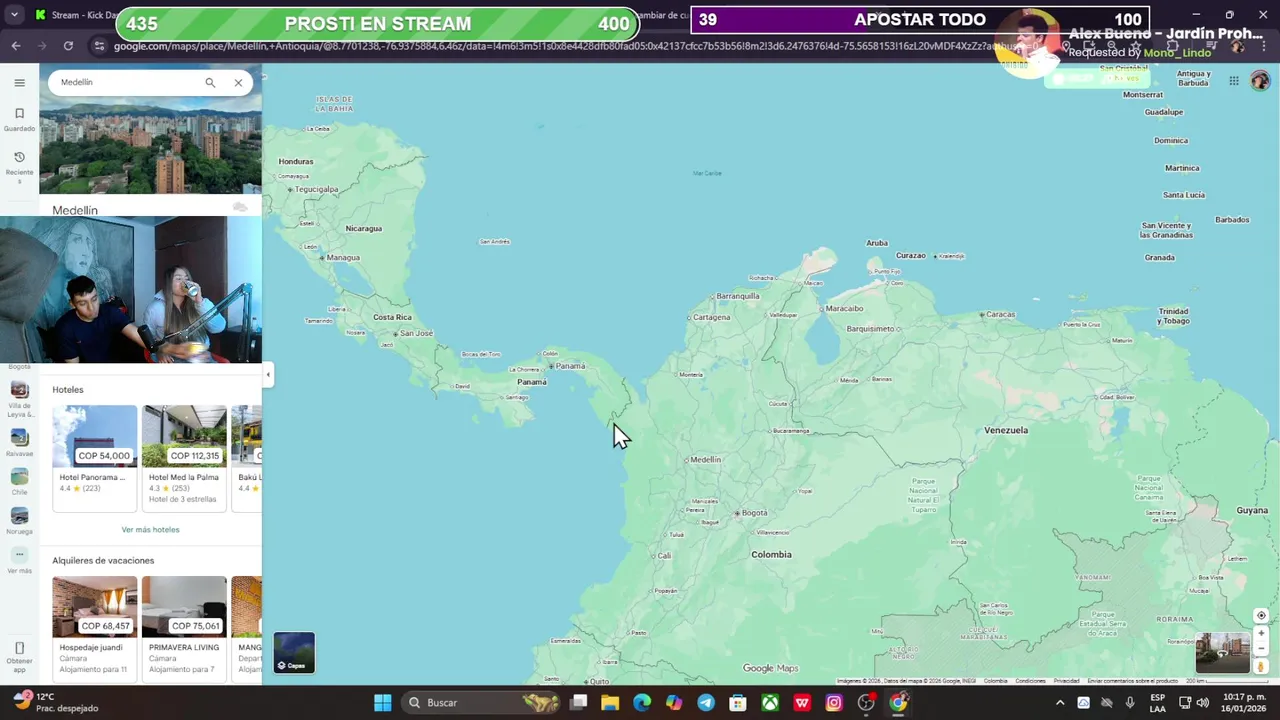This screenshot has height=720, width=1280.
Task: Click Cali label on the map
Action: (664, 556)
